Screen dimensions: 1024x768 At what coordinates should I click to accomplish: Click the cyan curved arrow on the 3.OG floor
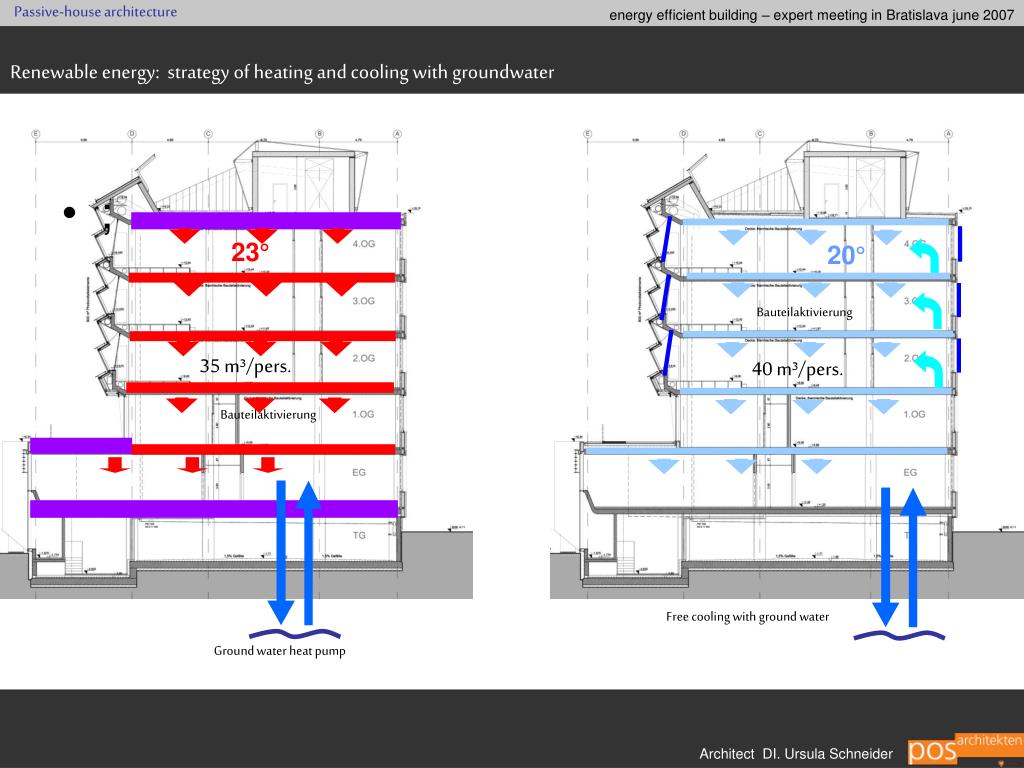(928, 311)
